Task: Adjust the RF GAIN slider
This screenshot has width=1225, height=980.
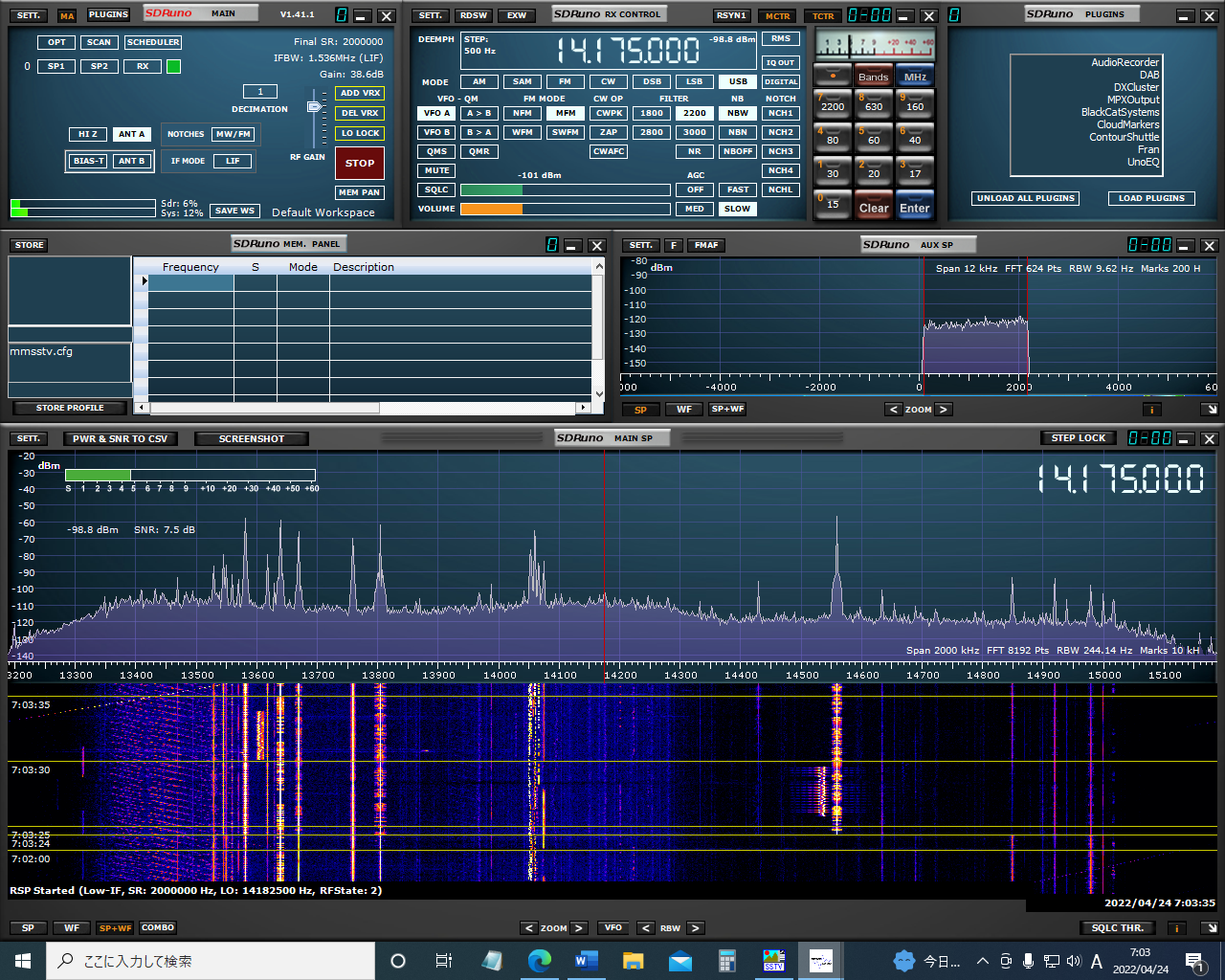Action: click(314, 107)
